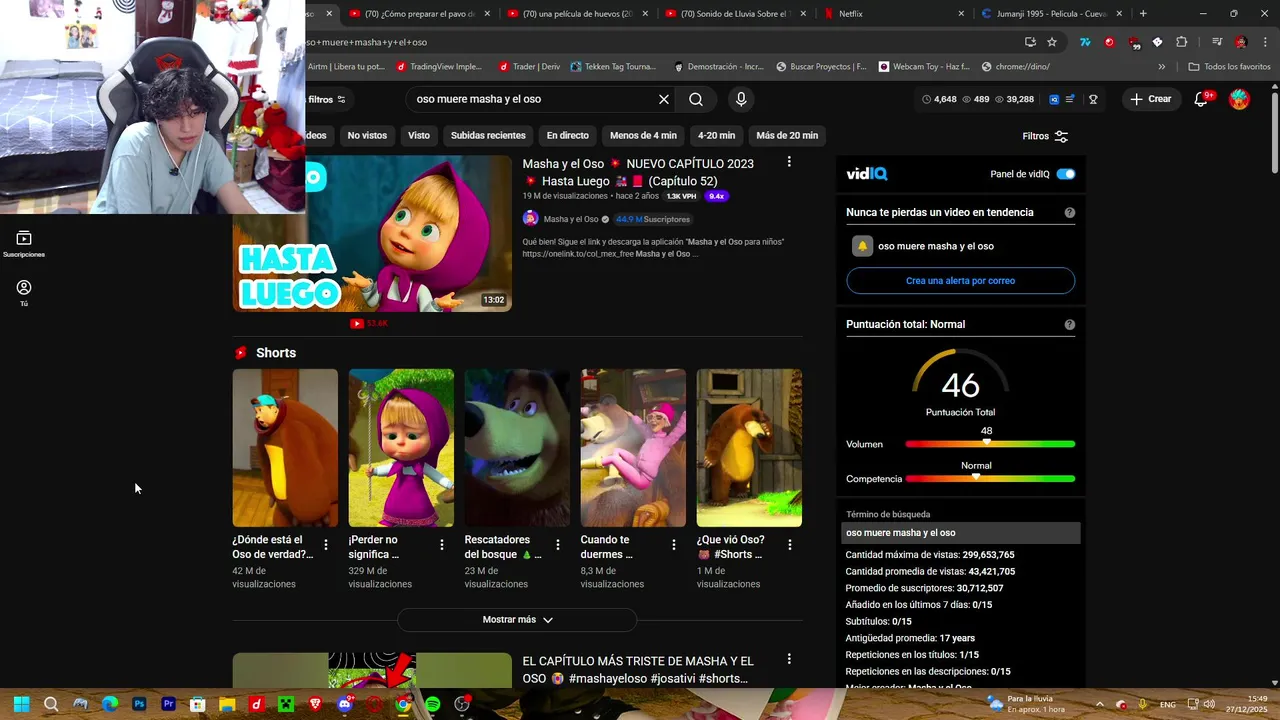The height and width of the screenshot is (720, 1280).
Task: Select the 'No vistos' filter chip
Action: [x=367, y=135]
